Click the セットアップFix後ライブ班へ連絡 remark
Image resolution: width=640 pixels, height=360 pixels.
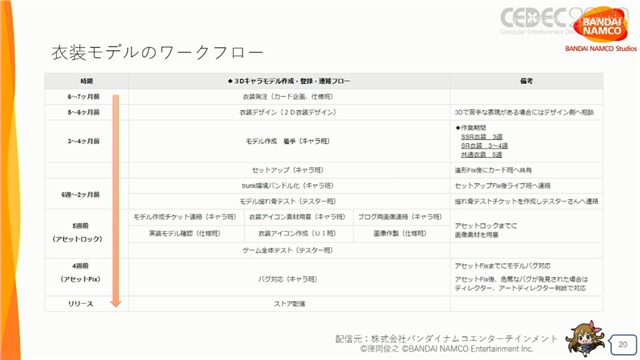tap(503, 186)
